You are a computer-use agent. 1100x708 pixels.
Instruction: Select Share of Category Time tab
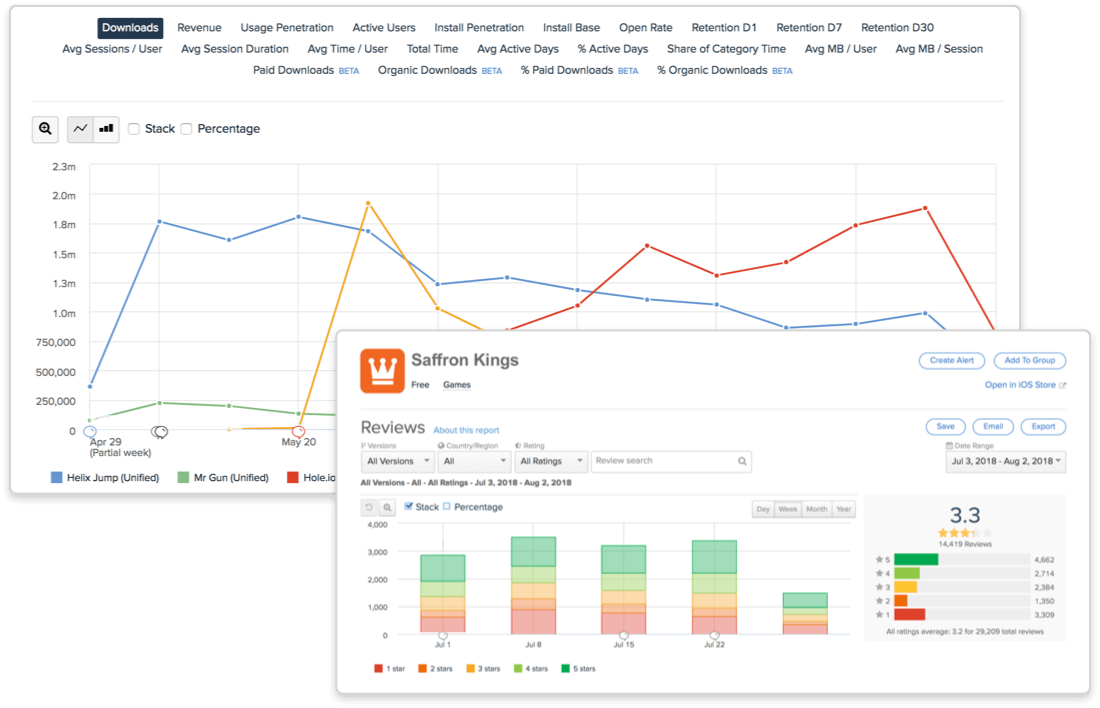726,49
